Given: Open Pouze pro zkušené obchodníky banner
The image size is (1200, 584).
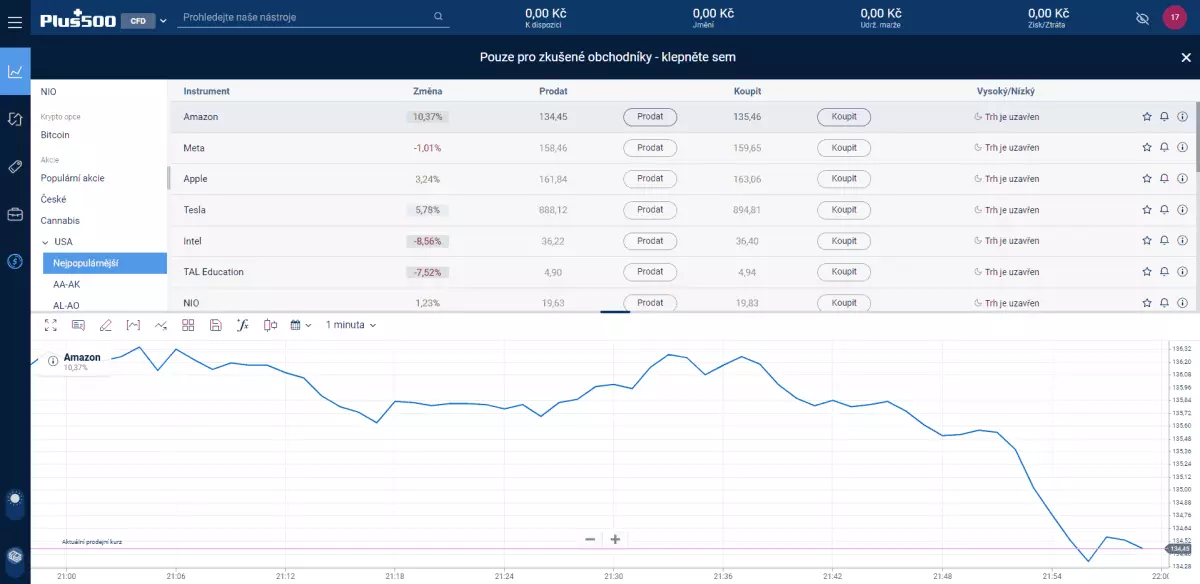Looking at the screenshot, I should (608, 57).
